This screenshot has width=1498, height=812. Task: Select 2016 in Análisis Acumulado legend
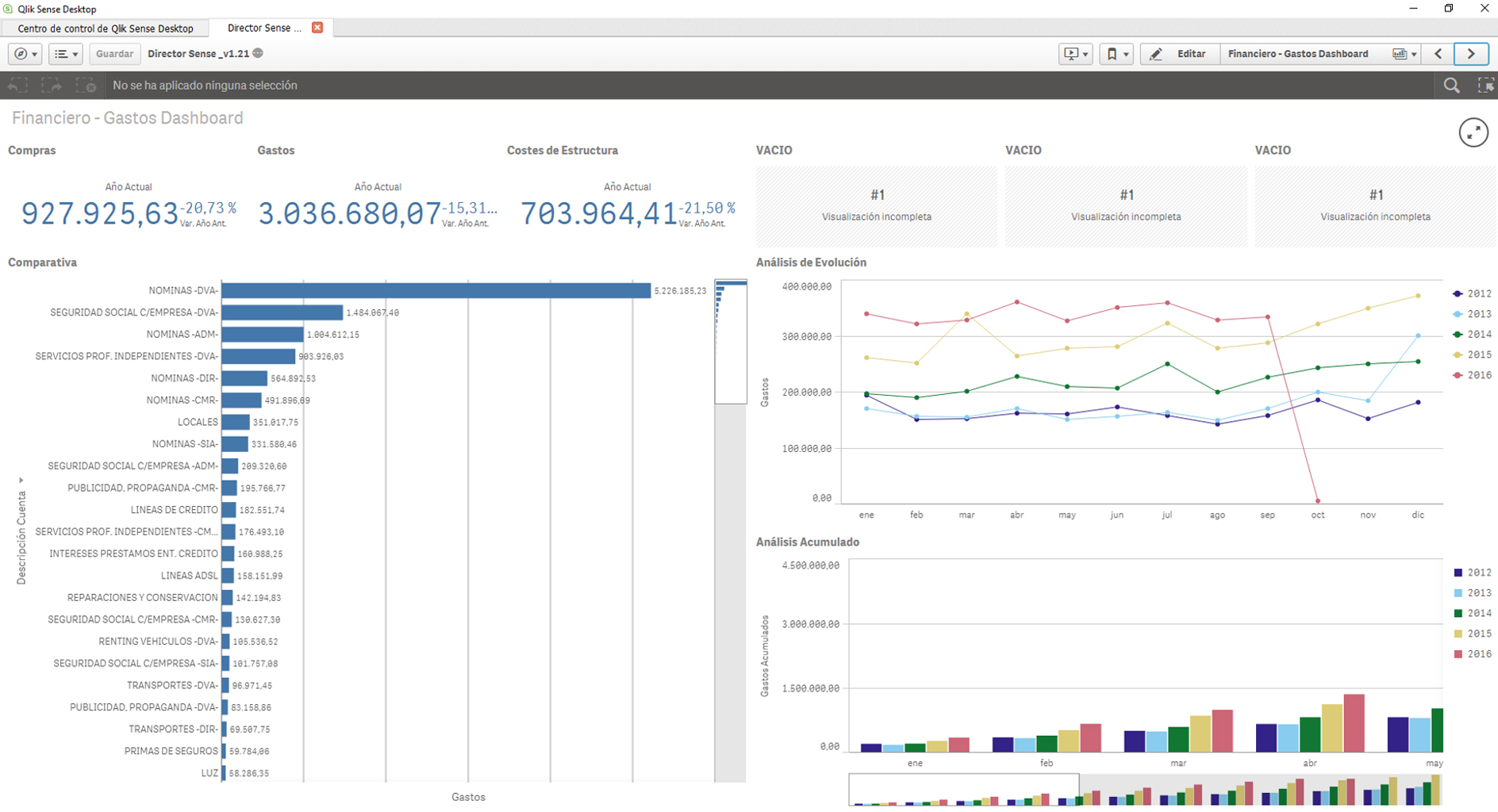click(1473, 654)
